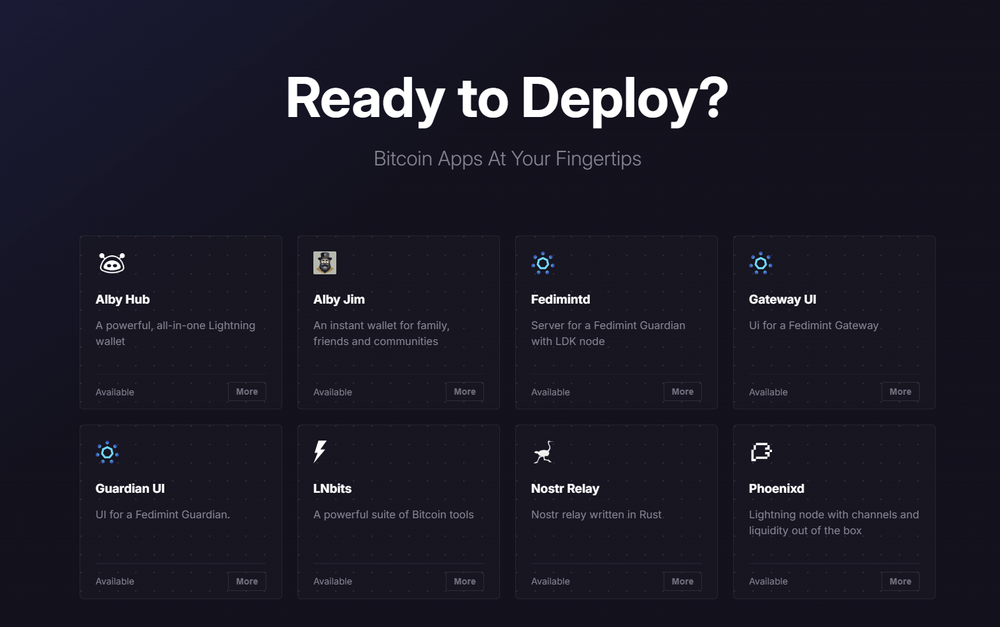Open More for LNbits
Screen dimensions: 1000x627
coord(465,581)
